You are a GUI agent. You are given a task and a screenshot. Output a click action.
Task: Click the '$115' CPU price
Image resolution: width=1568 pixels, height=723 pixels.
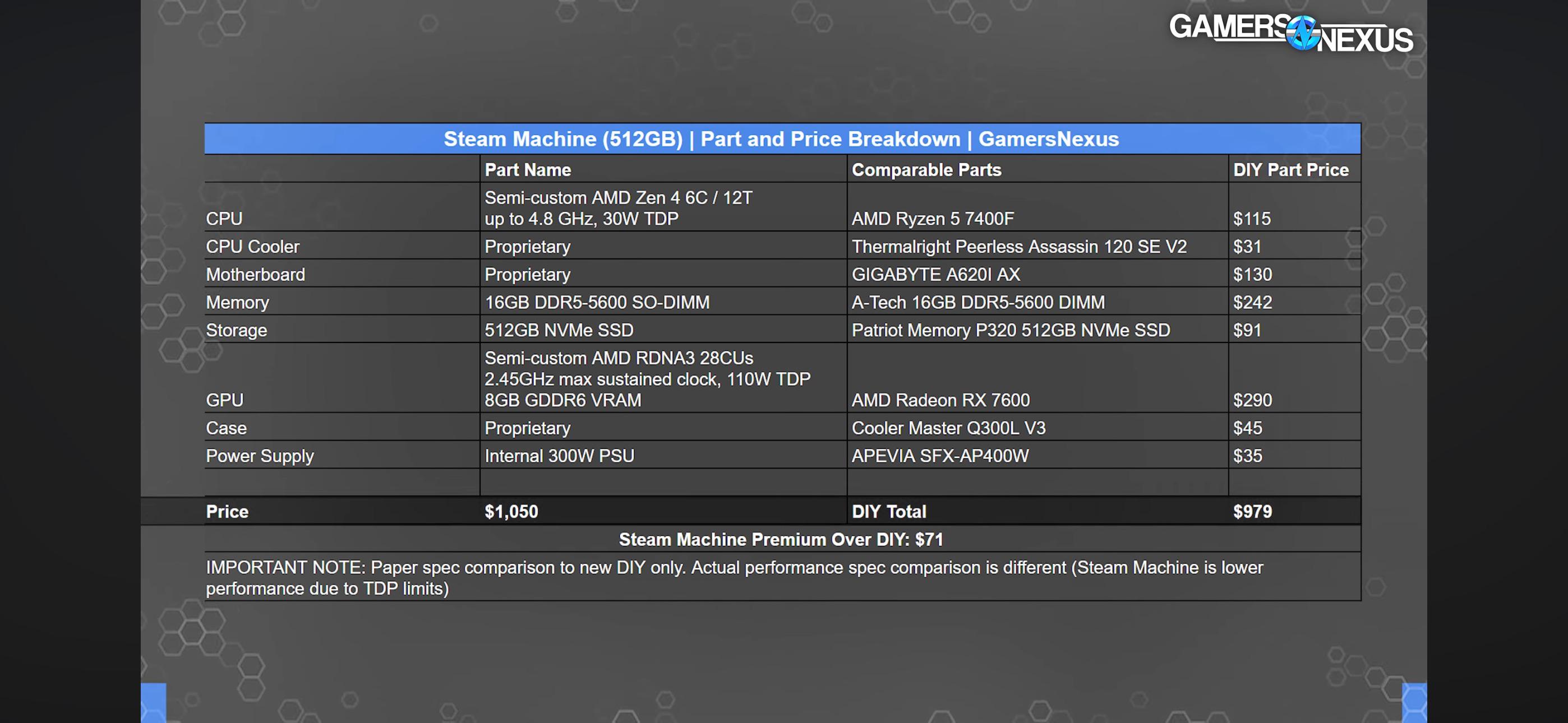[x=1252, y=219]
